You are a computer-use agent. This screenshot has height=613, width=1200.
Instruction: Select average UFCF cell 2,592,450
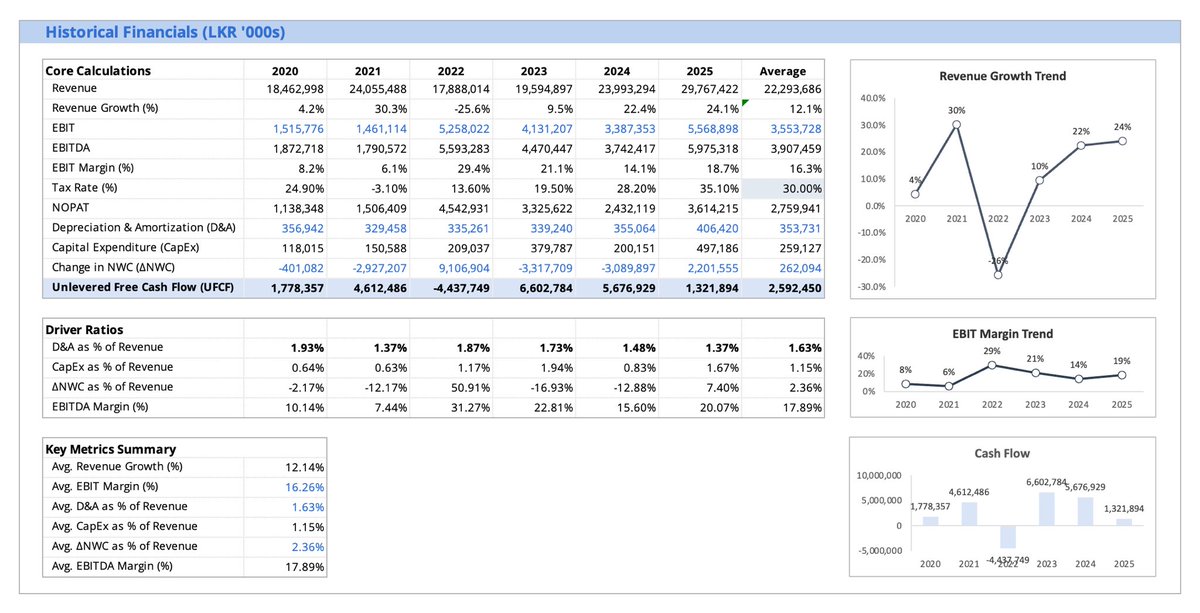pos(793,288)
